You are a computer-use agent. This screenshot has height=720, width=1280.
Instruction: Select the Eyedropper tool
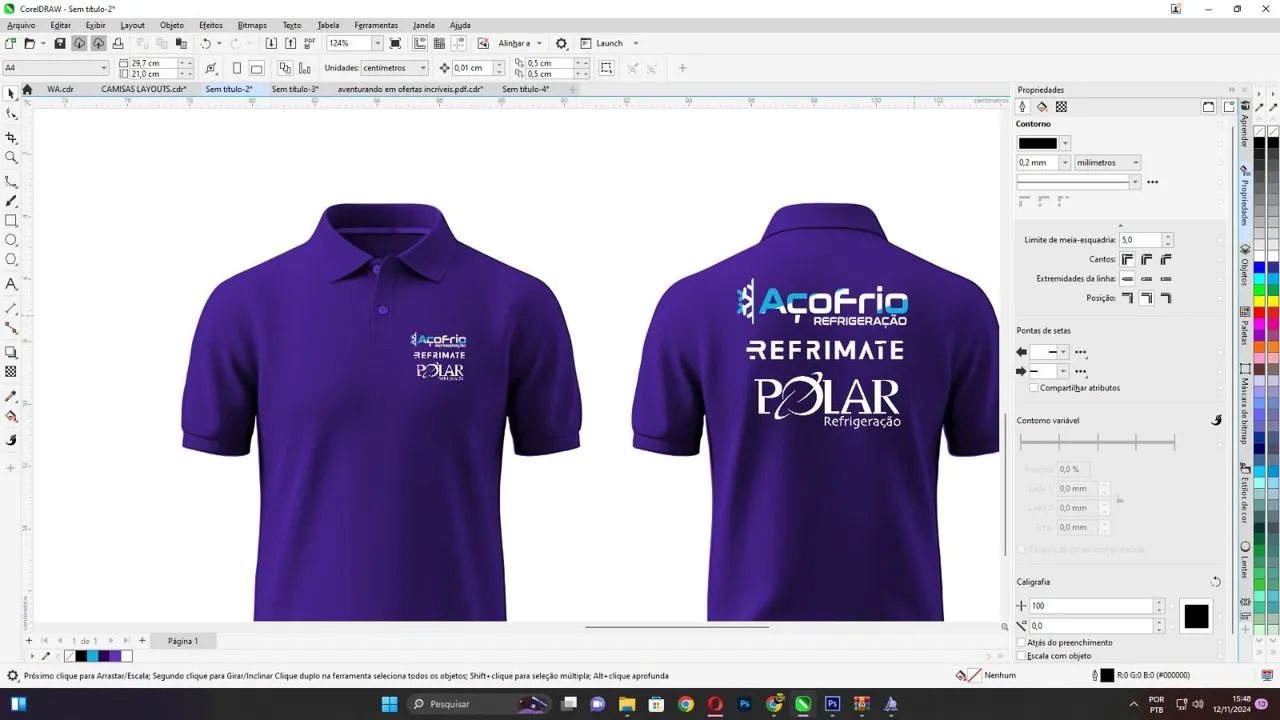pos(11,396)
